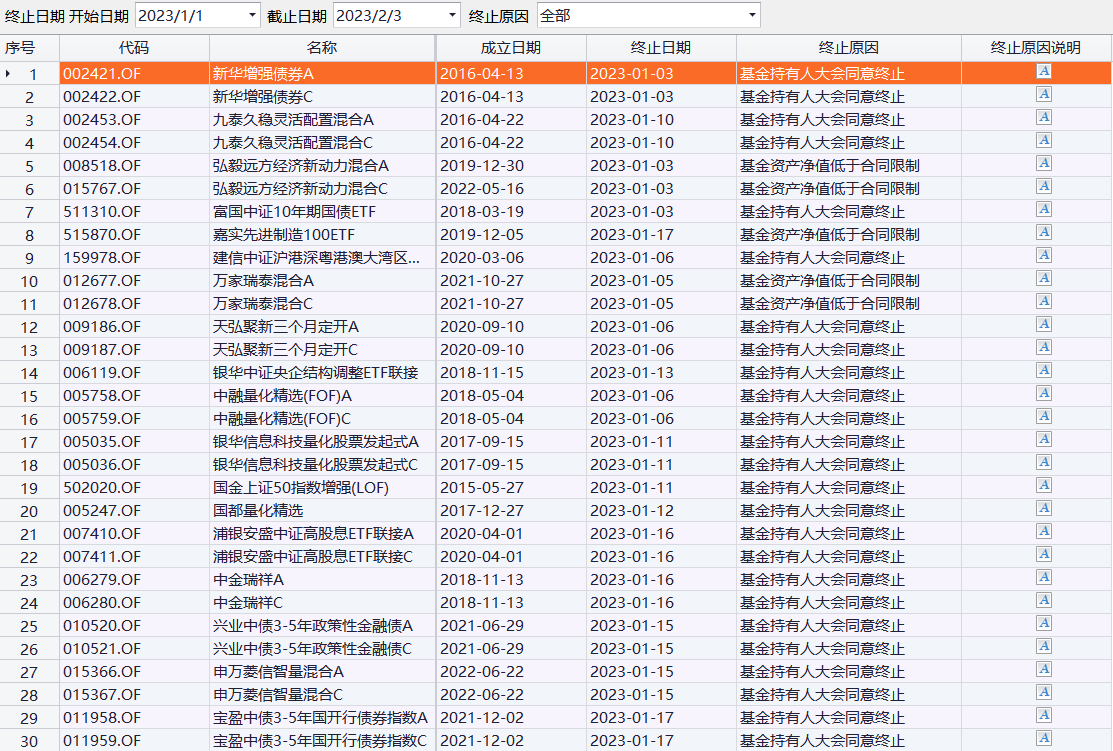Select fund code 005247.OF
The image size is (1113, 751).
(x=102, y=510)
